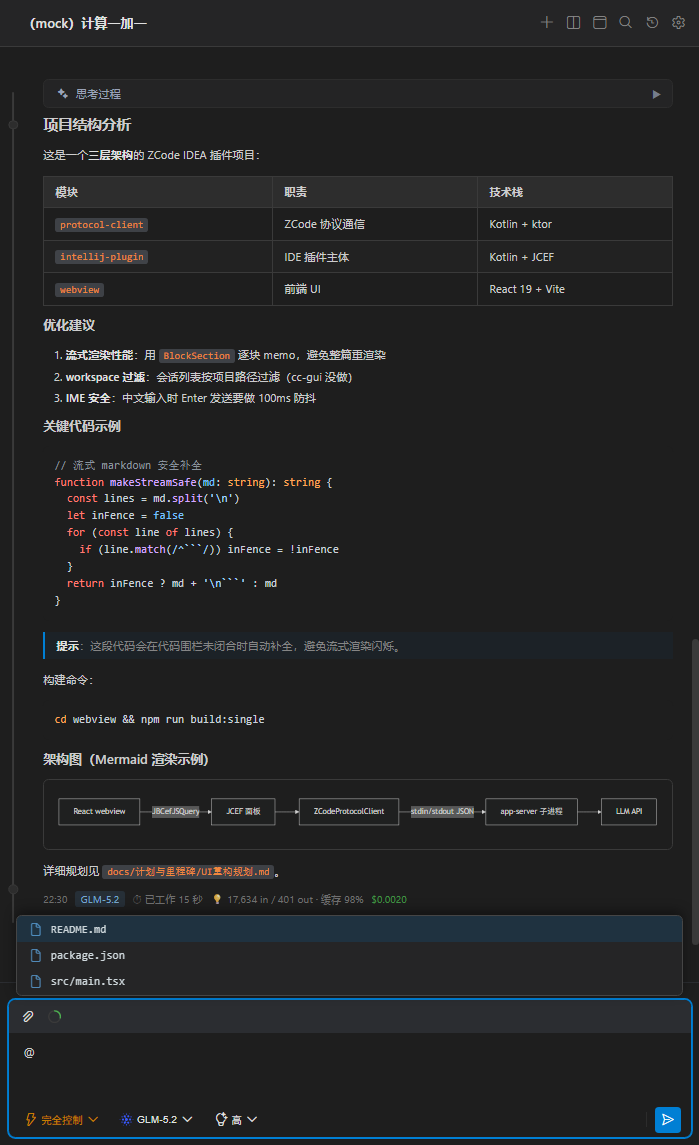Click the makeStreamSafe function declaration line

point(194,482)
